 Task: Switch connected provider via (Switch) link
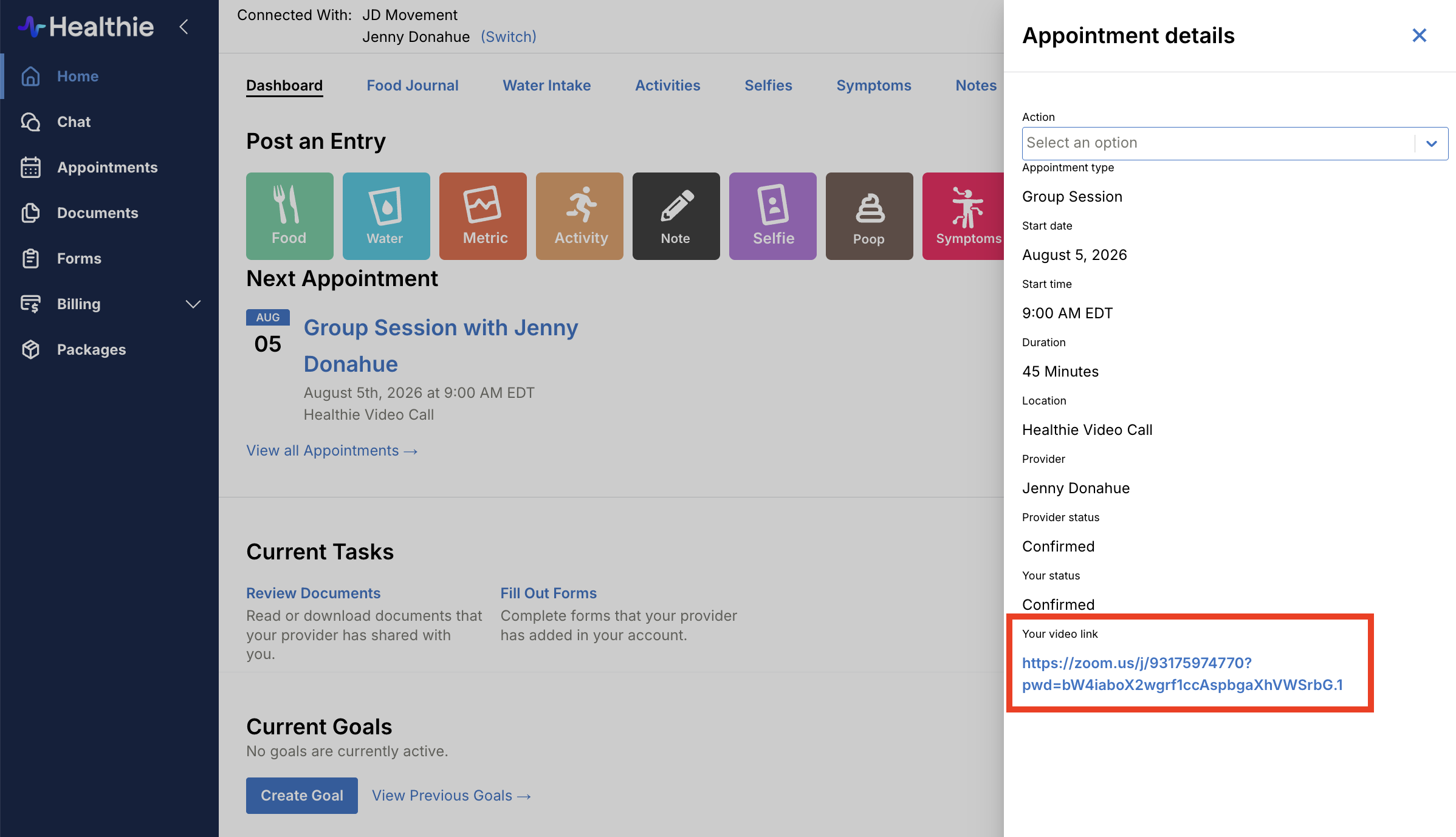click(x=509, y=37)
